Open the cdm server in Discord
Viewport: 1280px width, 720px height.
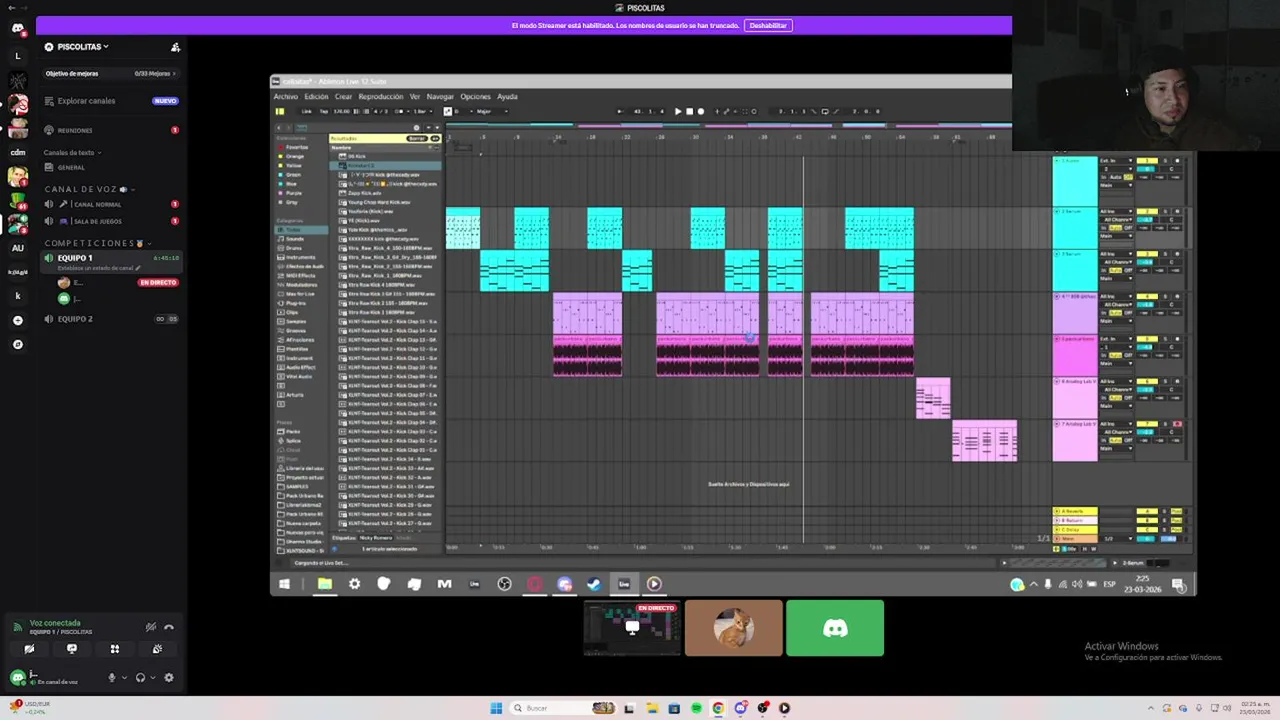(18, 152)
